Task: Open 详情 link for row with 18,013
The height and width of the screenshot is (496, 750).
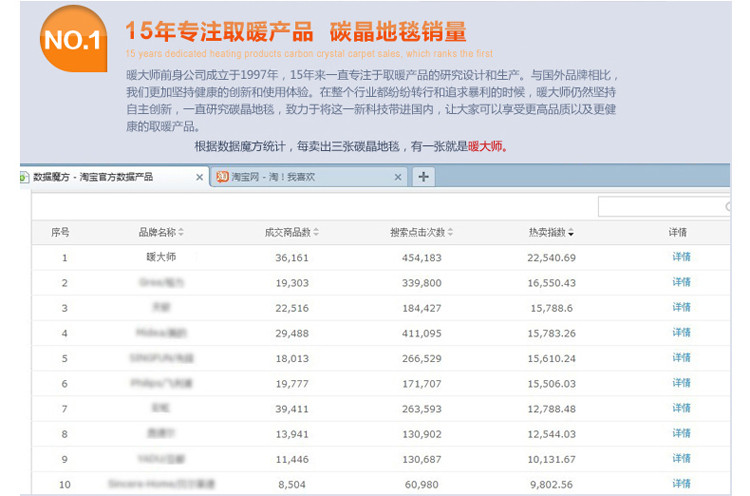Action: pyautogui.click(x=681, y=358)
